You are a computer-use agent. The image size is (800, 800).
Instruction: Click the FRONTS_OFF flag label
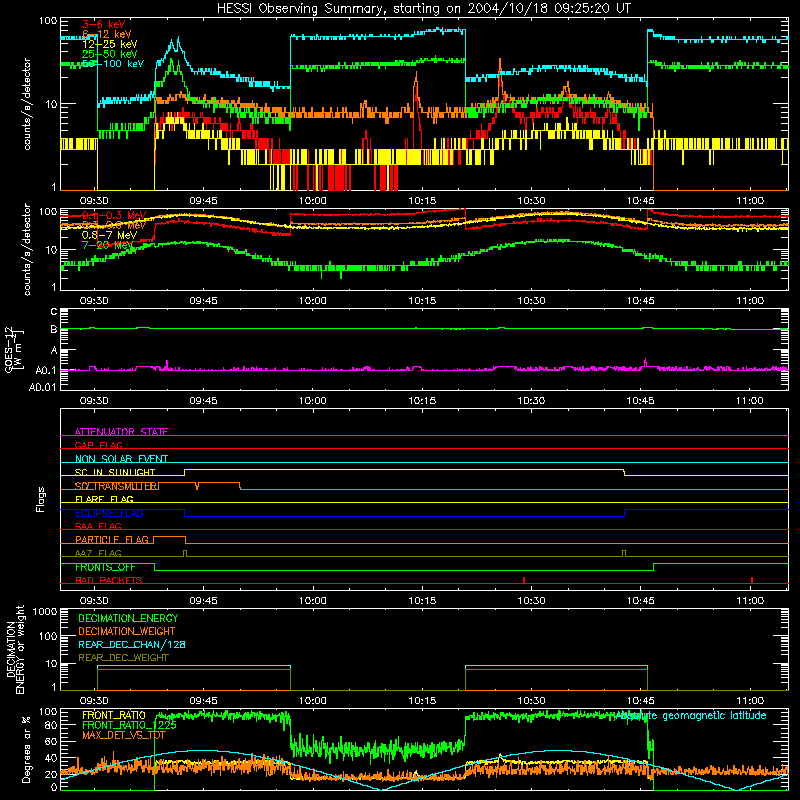tap(105, 567)
